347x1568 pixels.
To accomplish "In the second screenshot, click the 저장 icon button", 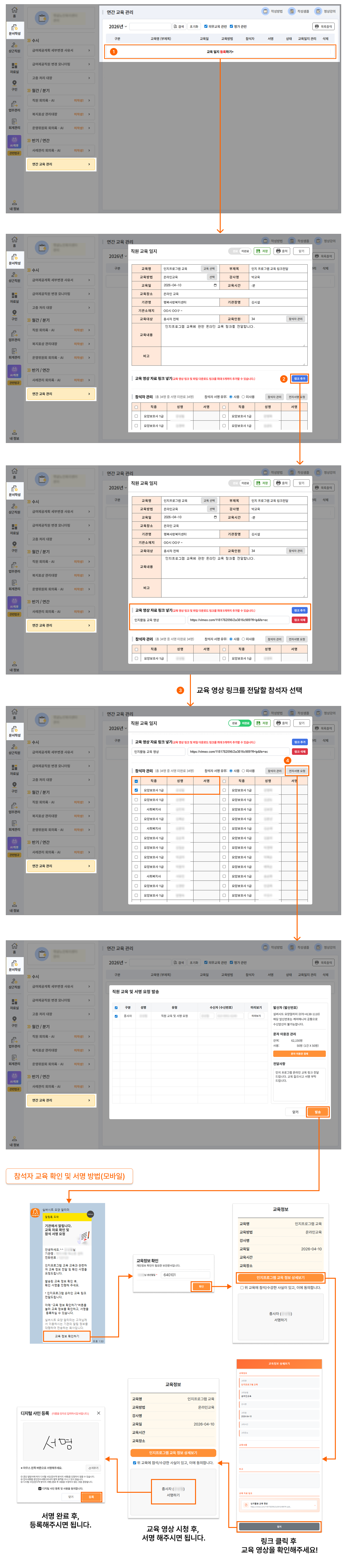I will click(x=262, y=251).
